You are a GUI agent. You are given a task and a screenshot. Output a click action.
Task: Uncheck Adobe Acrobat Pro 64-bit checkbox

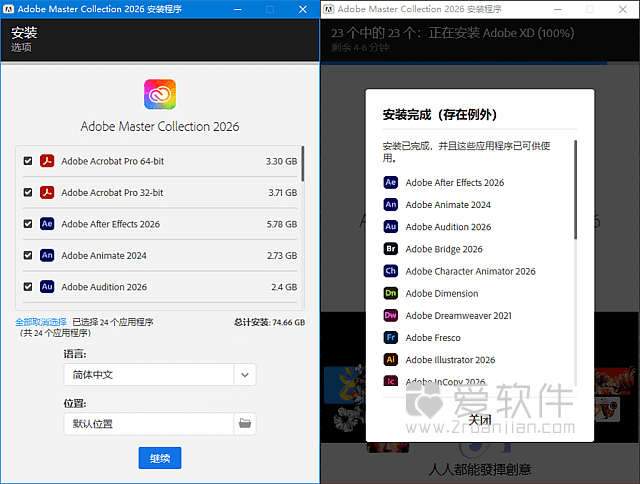tap(28, 161)
